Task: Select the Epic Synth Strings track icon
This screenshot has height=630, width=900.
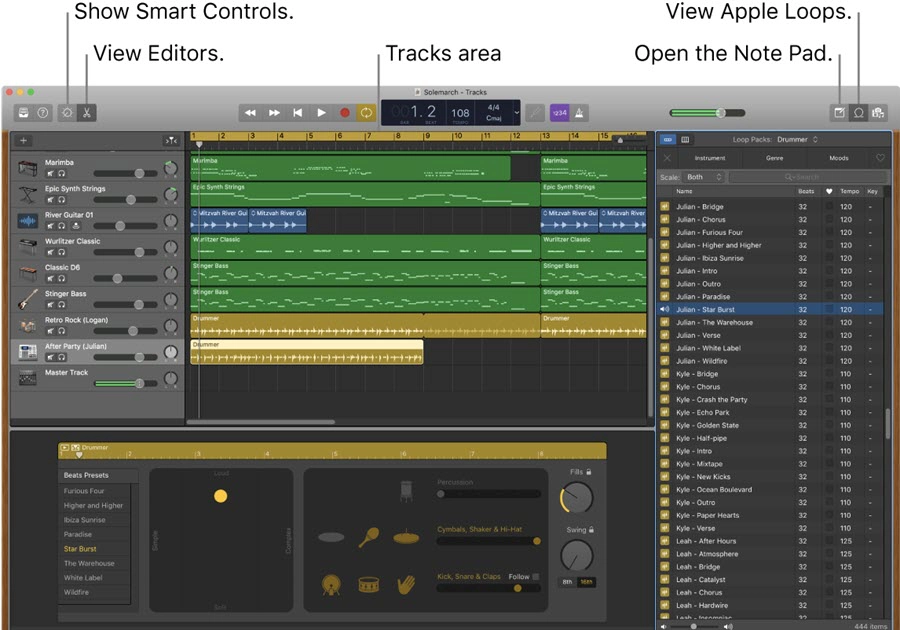Action: tap(28, 195)
